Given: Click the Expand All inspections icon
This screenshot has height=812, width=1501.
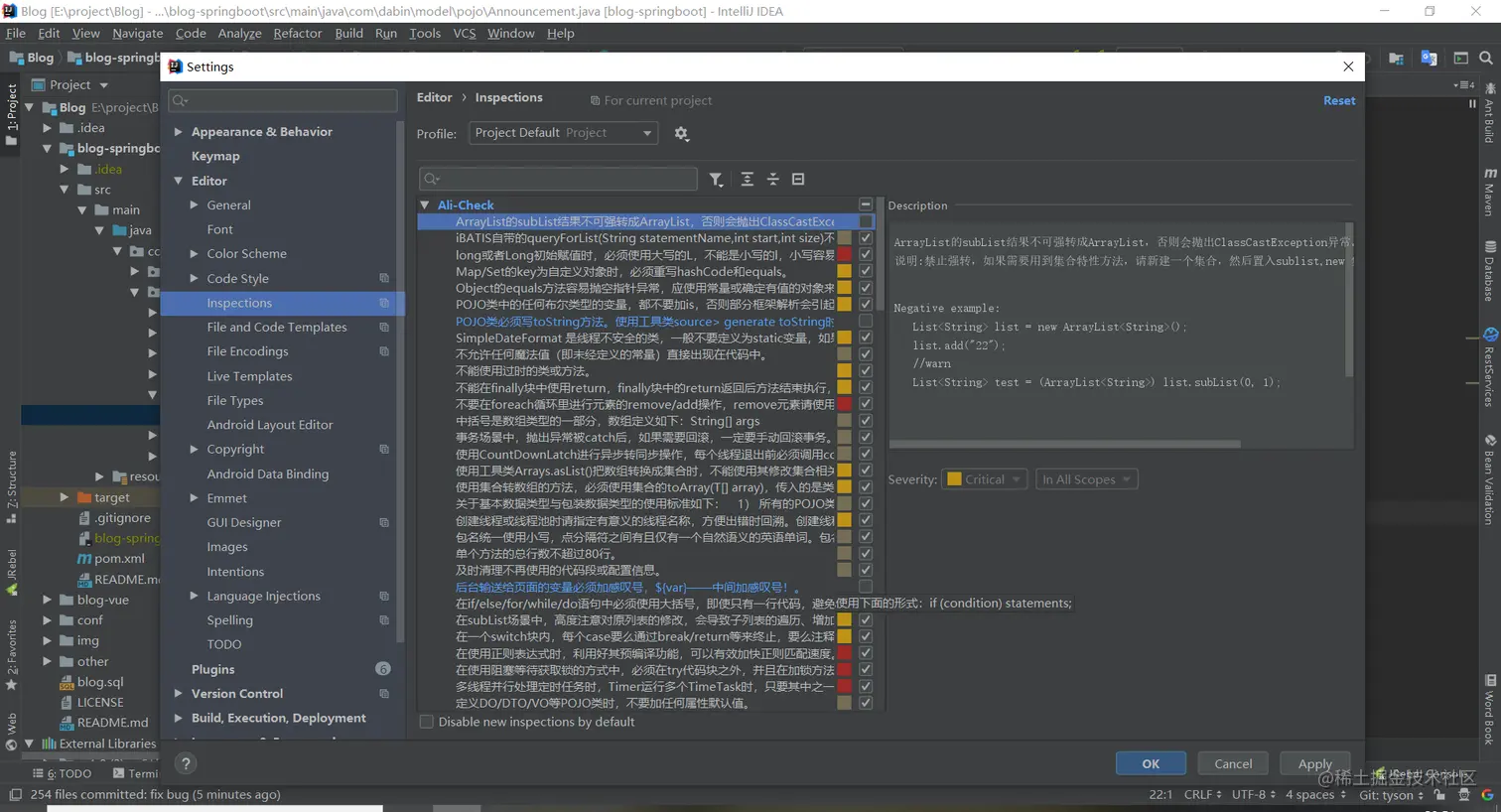Looking at the screenshot, I should (x=747, y=180).
